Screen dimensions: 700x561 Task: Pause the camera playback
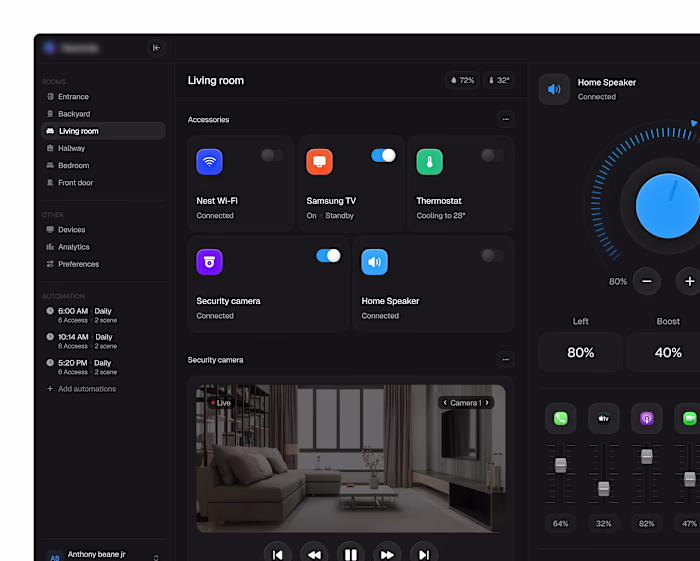pyautogui.click(x=351, y=554)
